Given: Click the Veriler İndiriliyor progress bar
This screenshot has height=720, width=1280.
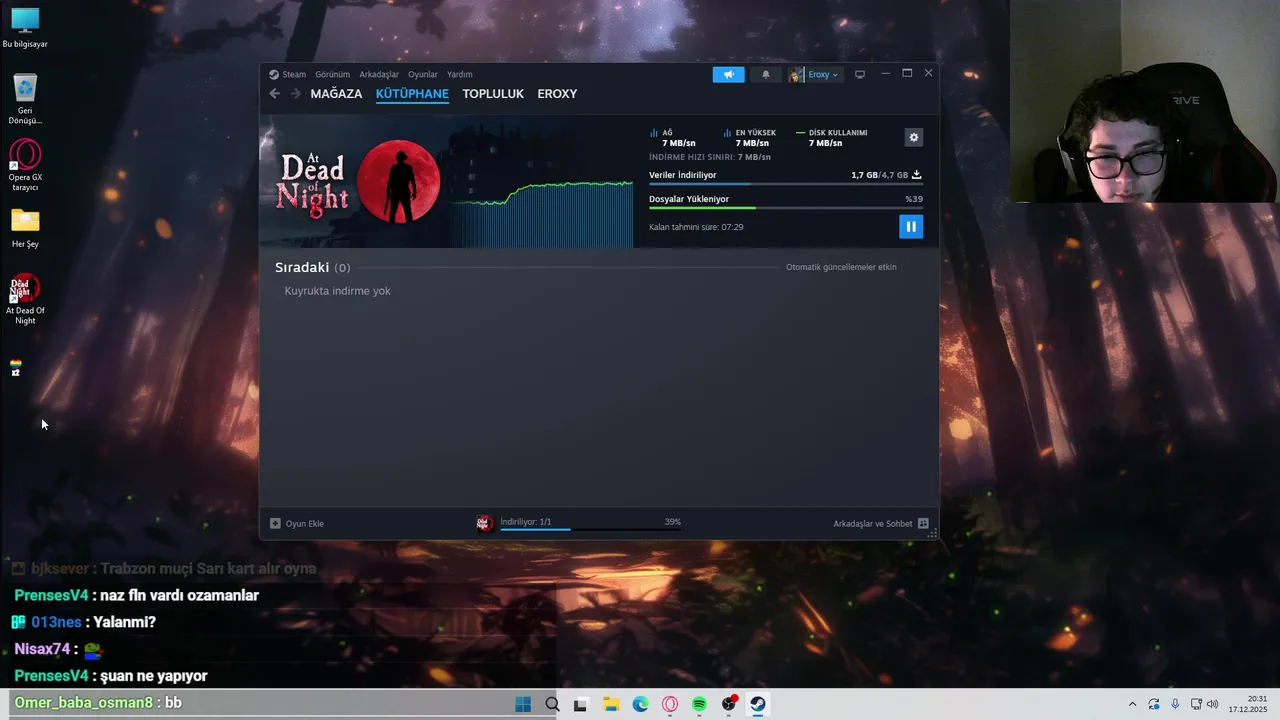Looking at the screenshot, I should 785,184.
